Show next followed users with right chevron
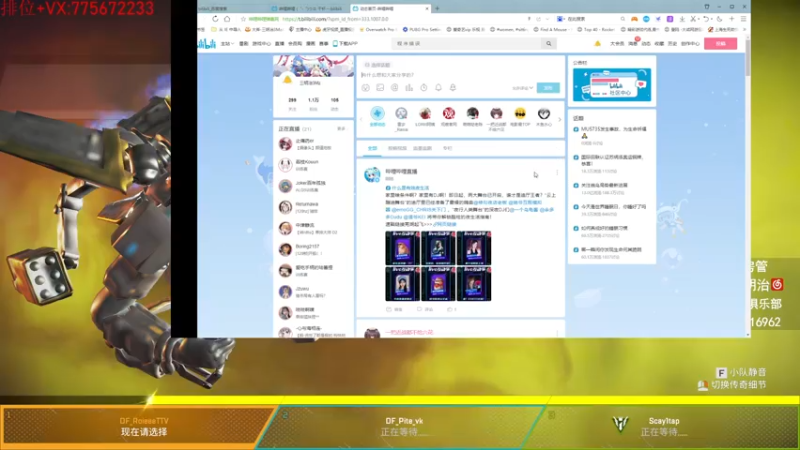This screenshot has height=450, width=800. coord(560,120)
